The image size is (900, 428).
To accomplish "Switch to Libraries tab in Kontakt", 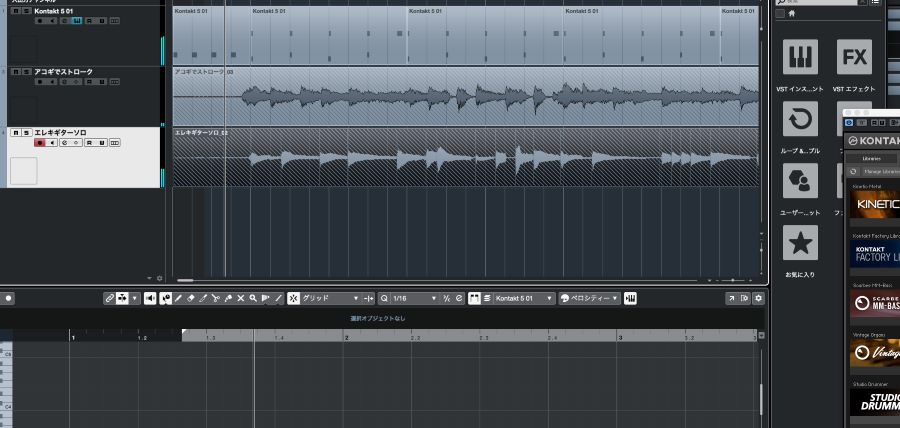I will click(x=871, y=158).
